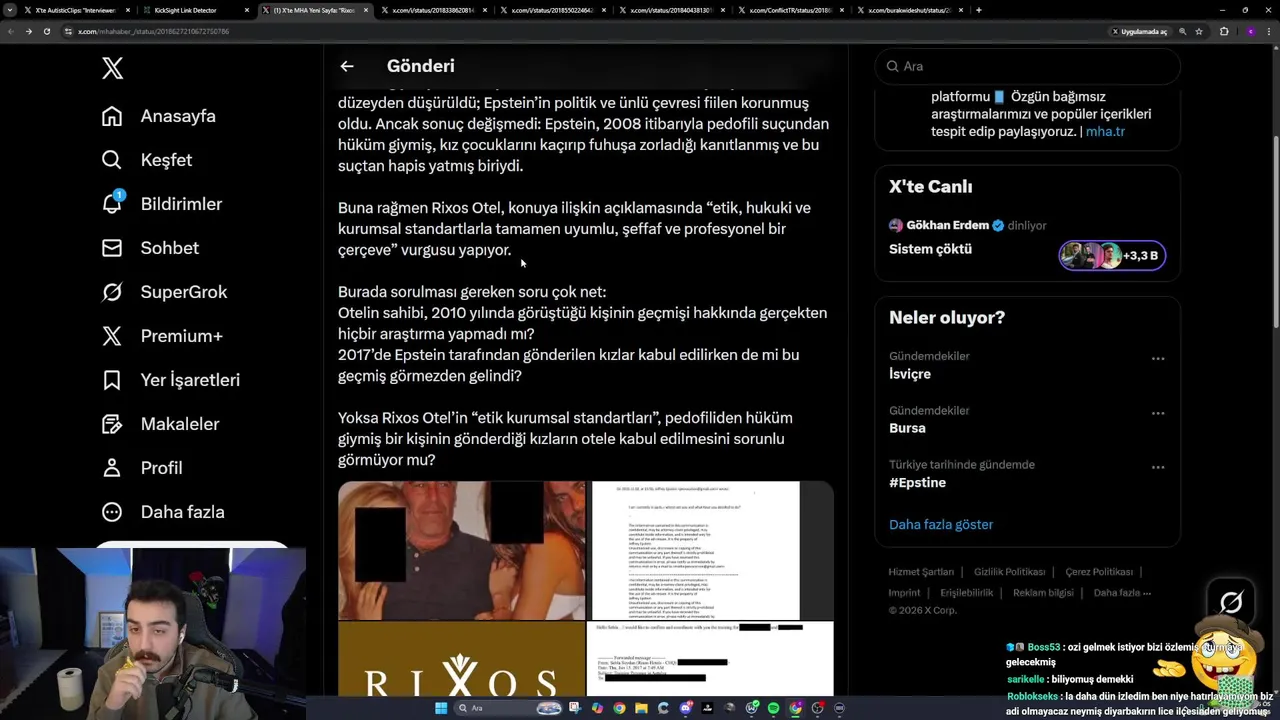This screenshot has width=1280, height=720.
Task: Open the email document image
Action: click(x=711, y=551)
